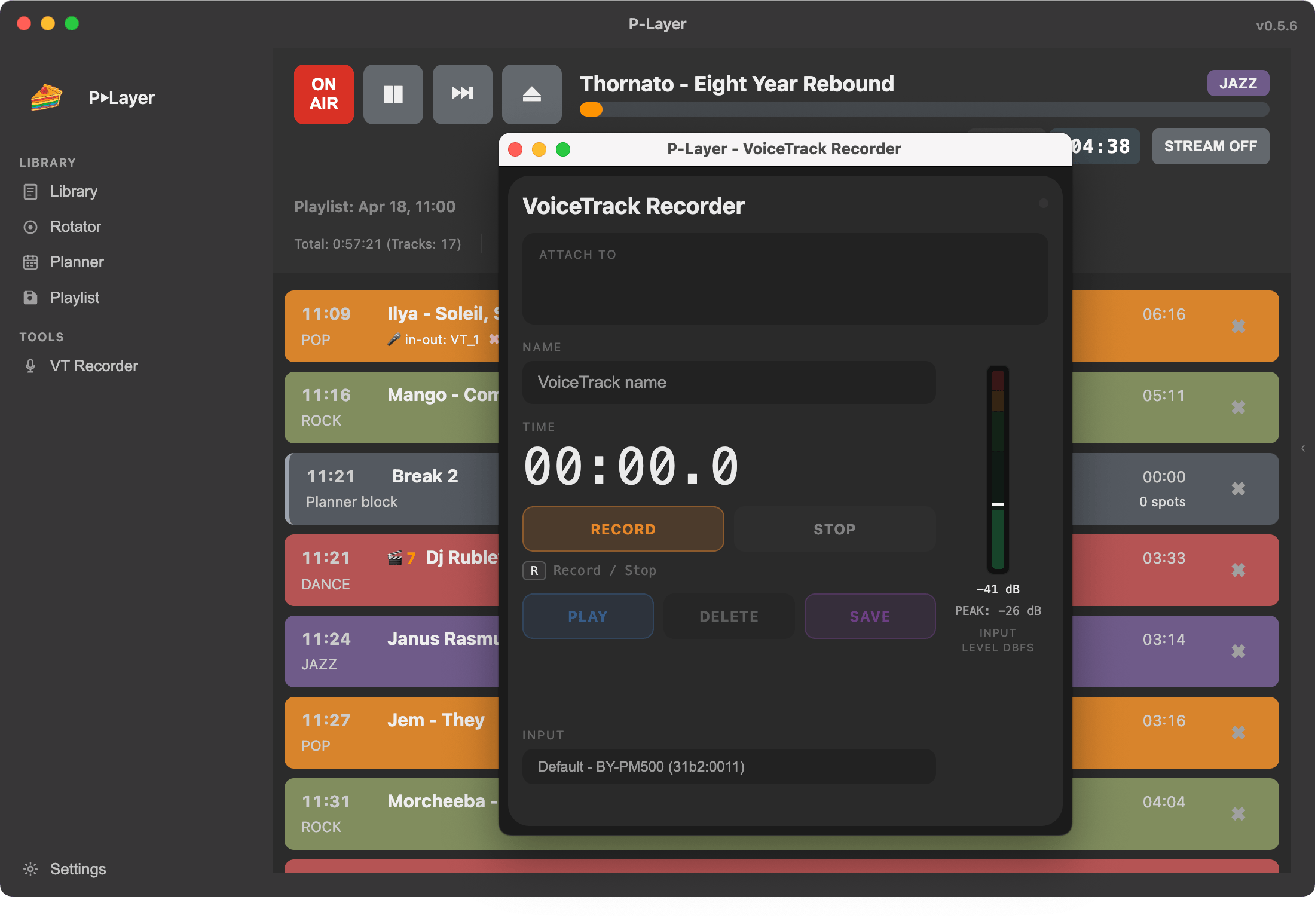This screenshot has height=924, width=1315.
Task: Open the Input device dropdown
Action: 729,767
